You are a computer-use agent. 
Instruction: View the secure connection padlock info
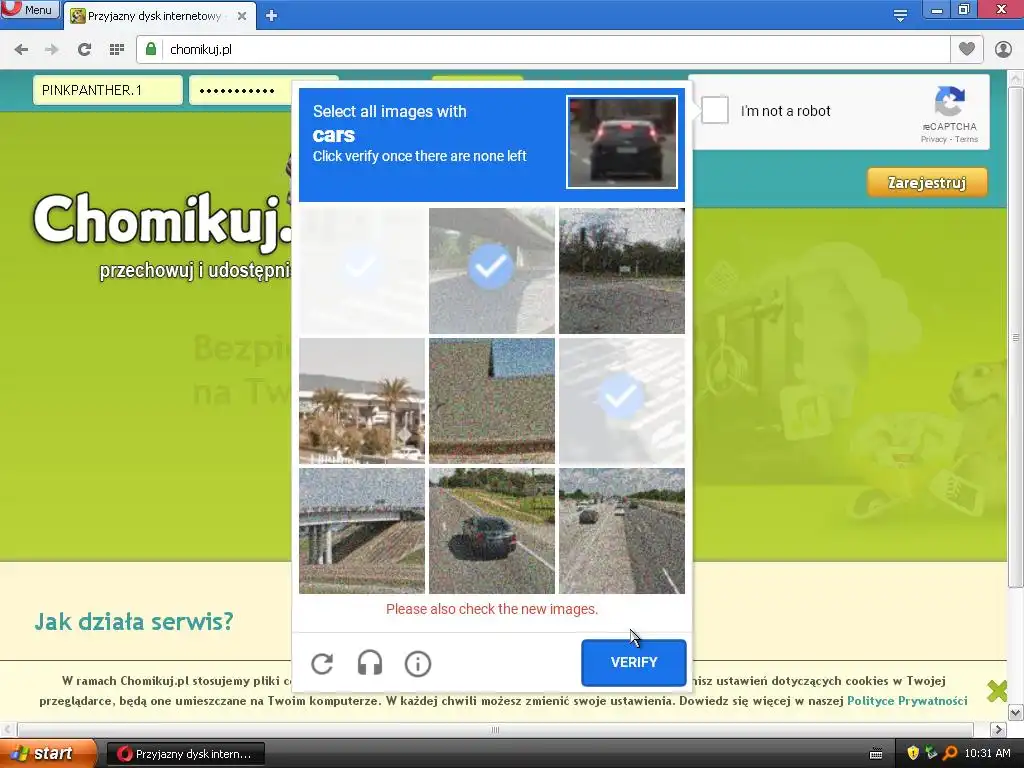click(x=151, y=50)
